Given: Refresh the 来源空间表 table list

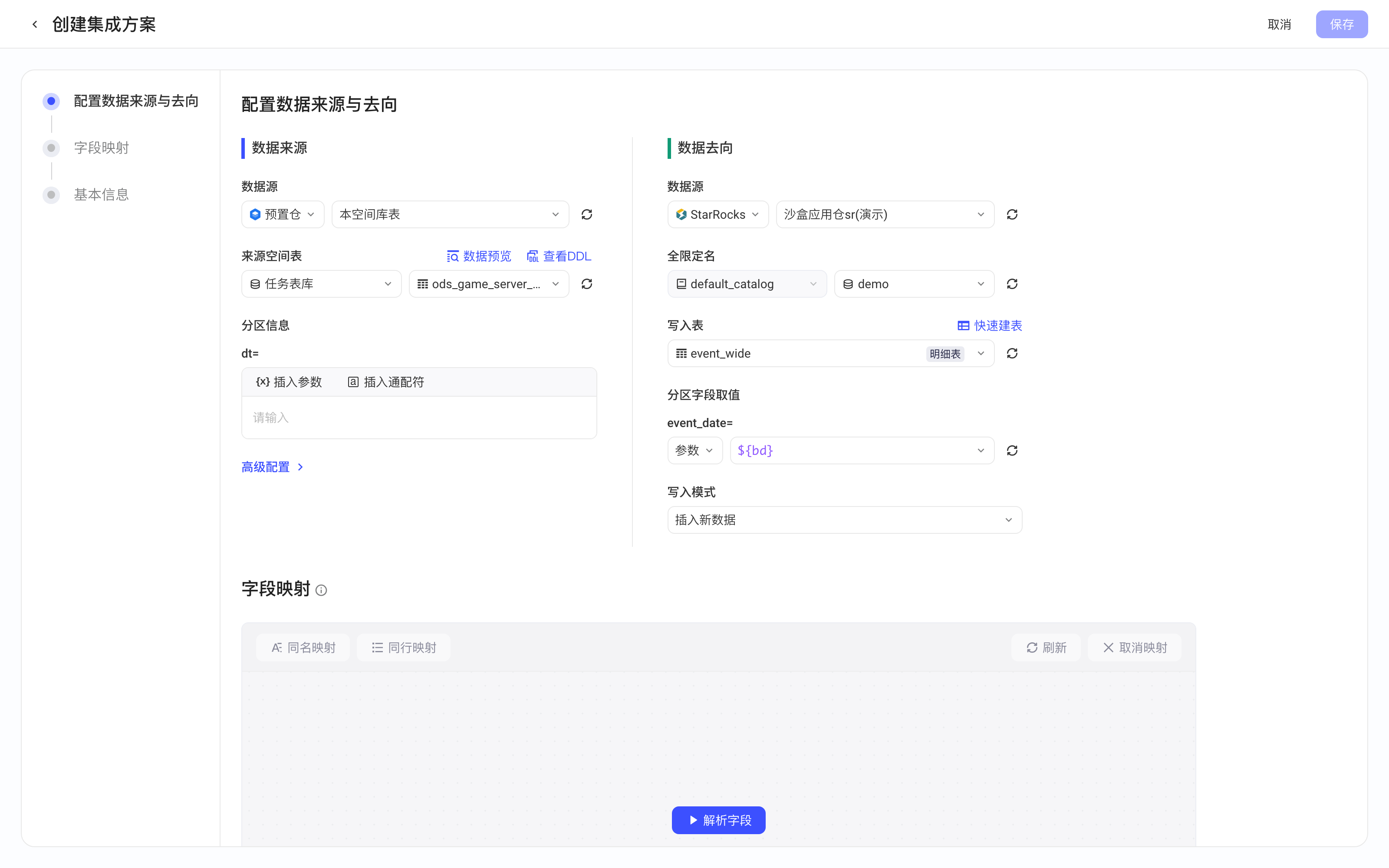Looking at the screenshot, I should click(x=586, y=283).
